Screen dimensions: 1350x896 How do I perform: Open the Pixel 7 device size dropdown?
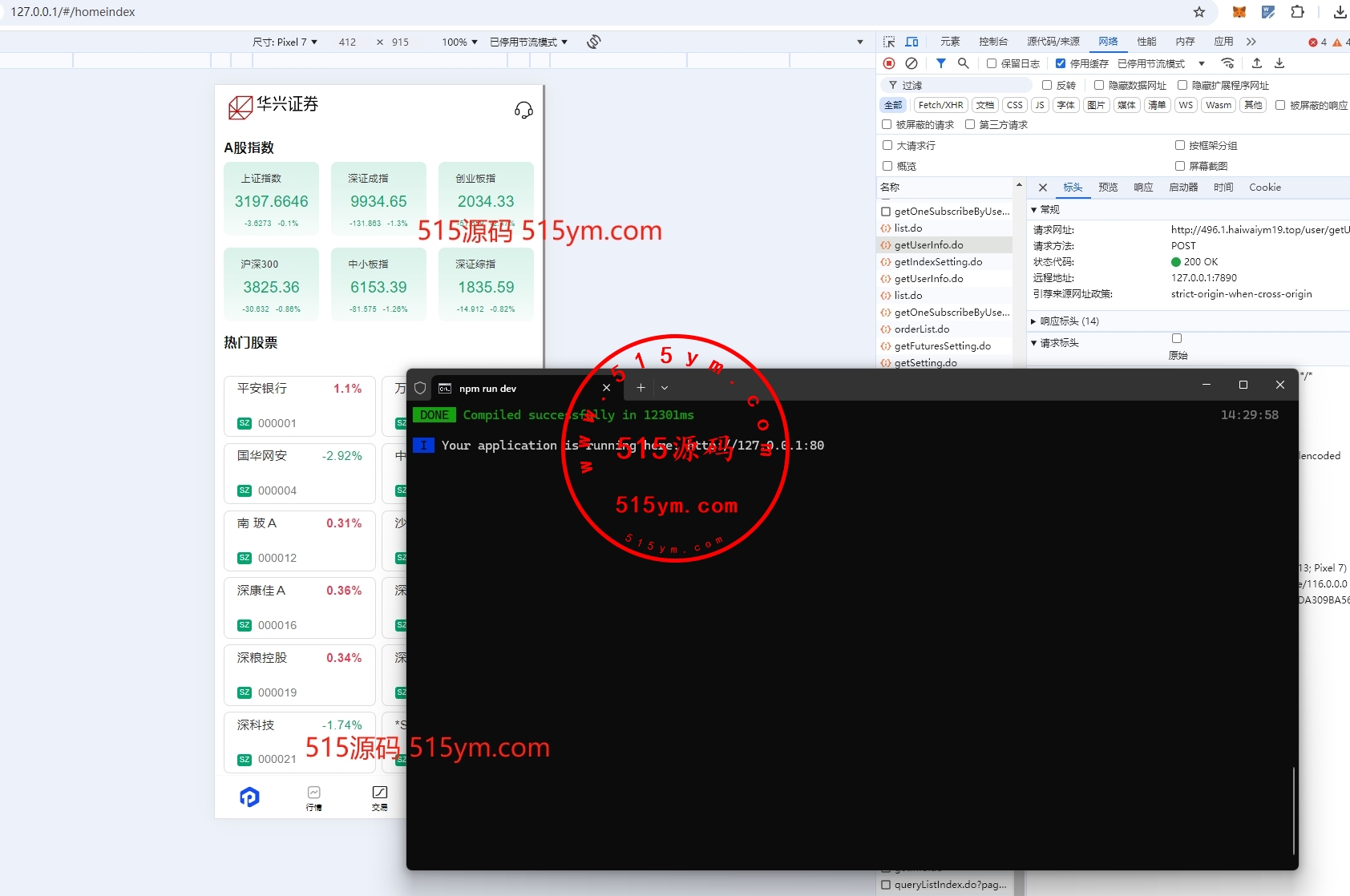(x=285, y=42)
